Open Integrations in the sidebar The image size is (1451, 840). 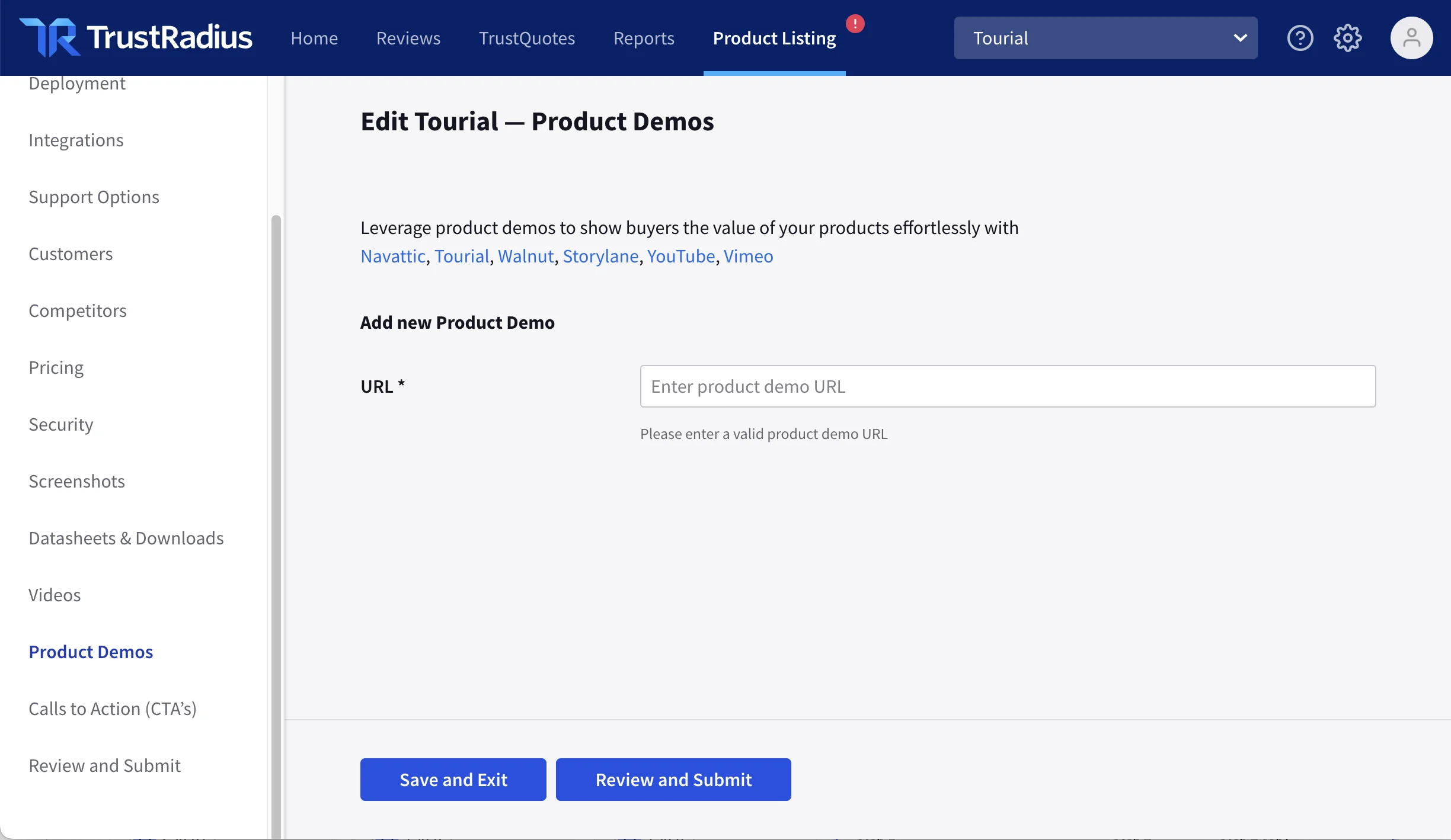coord(76,140)
